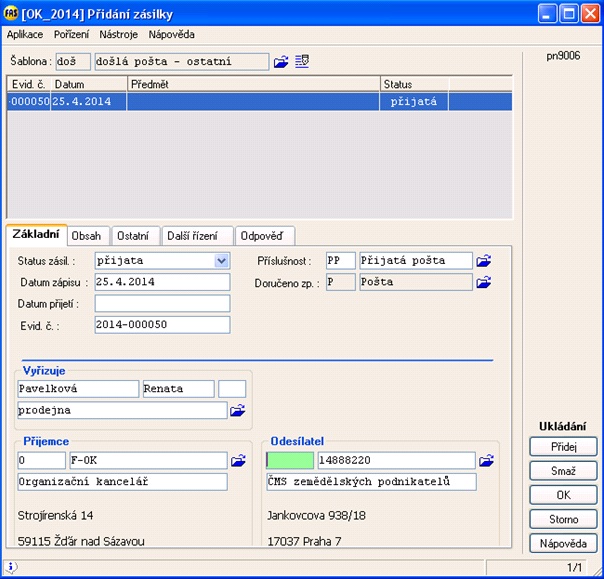Click the Doručeno code field P
This screenshot has height=579, width=604.
(x=341, y=282)
